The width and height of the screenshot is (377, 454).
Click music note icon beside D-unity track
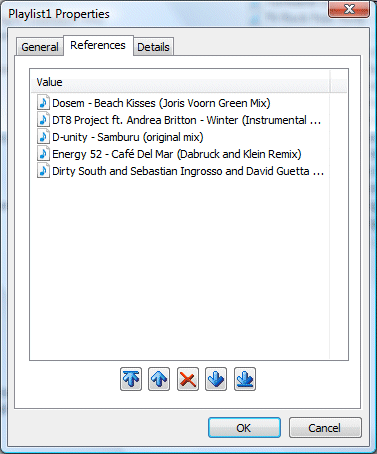pyautogui.click(x=43, y=137)
